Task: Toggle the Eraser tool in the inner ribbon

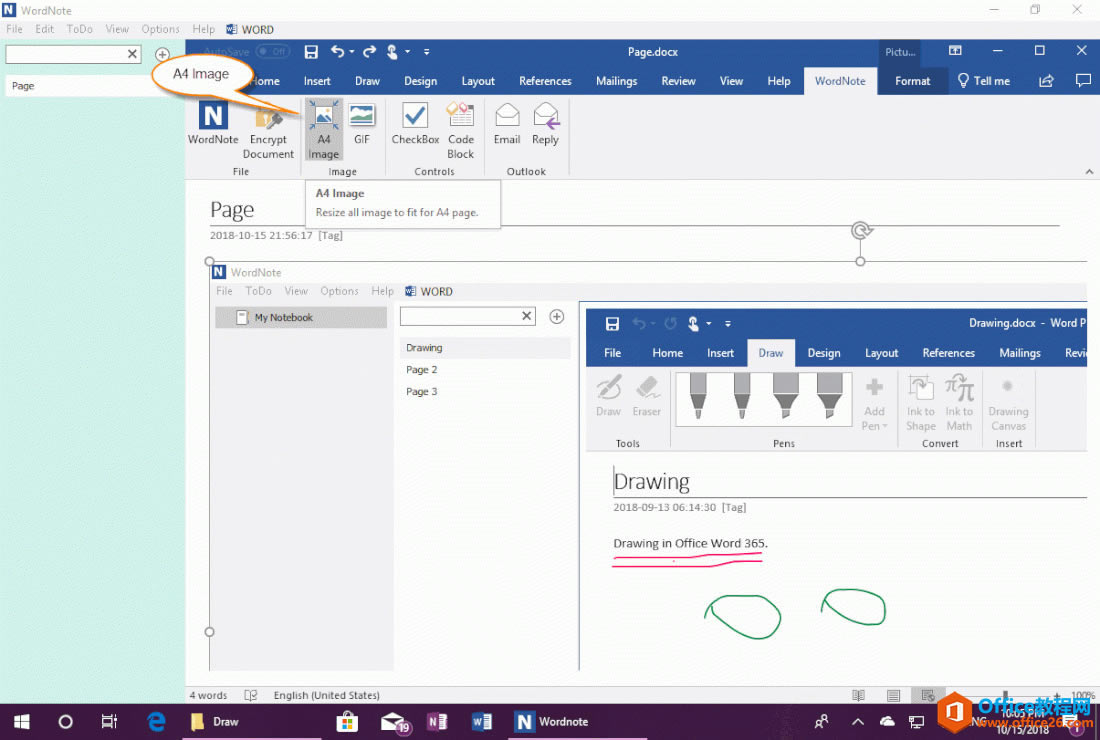Action: pyautogui.click(x=647, y=398)
